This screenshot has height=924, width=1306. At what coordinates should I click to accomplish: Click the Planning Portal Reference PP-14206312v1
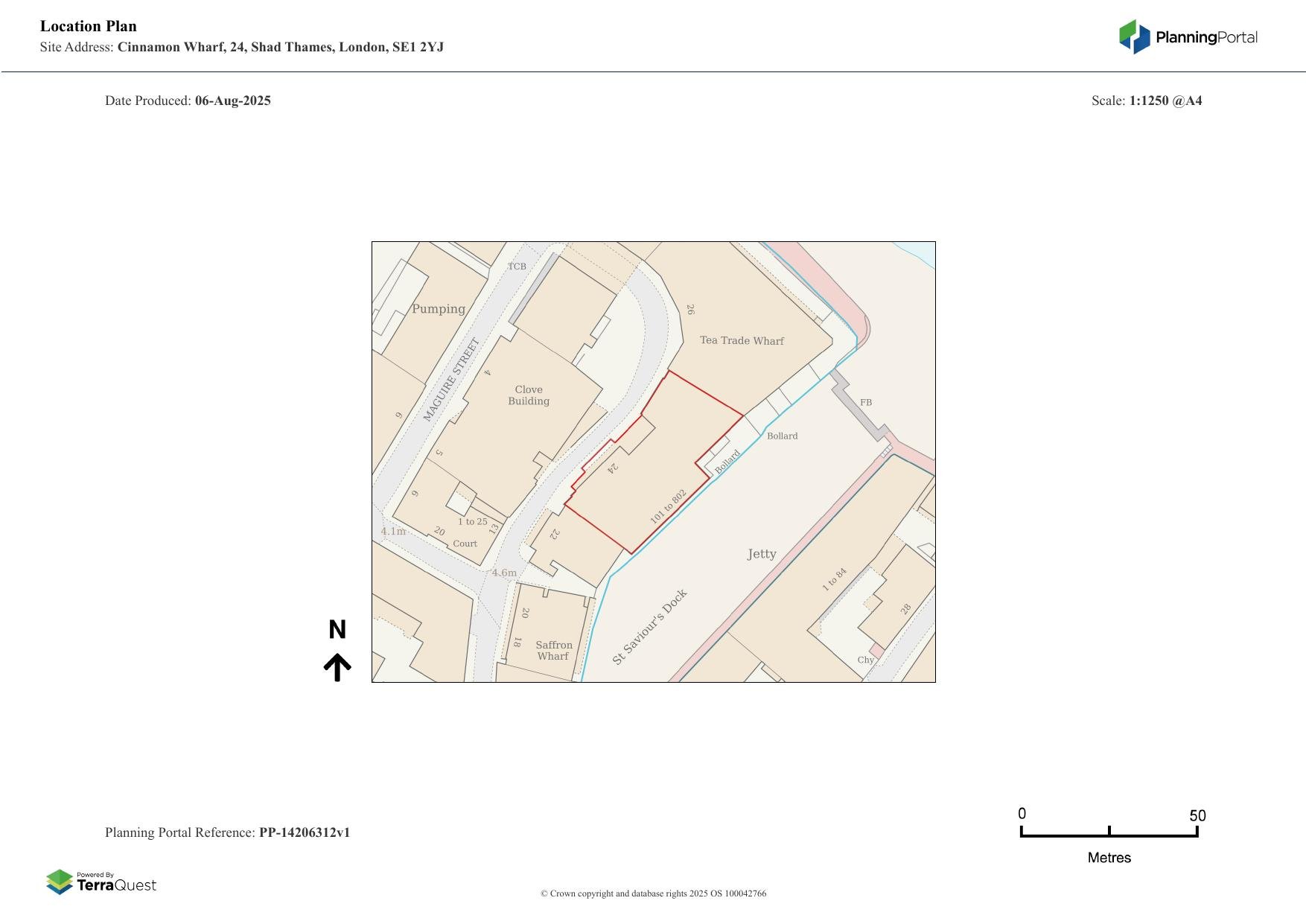[x=227, y=832]
